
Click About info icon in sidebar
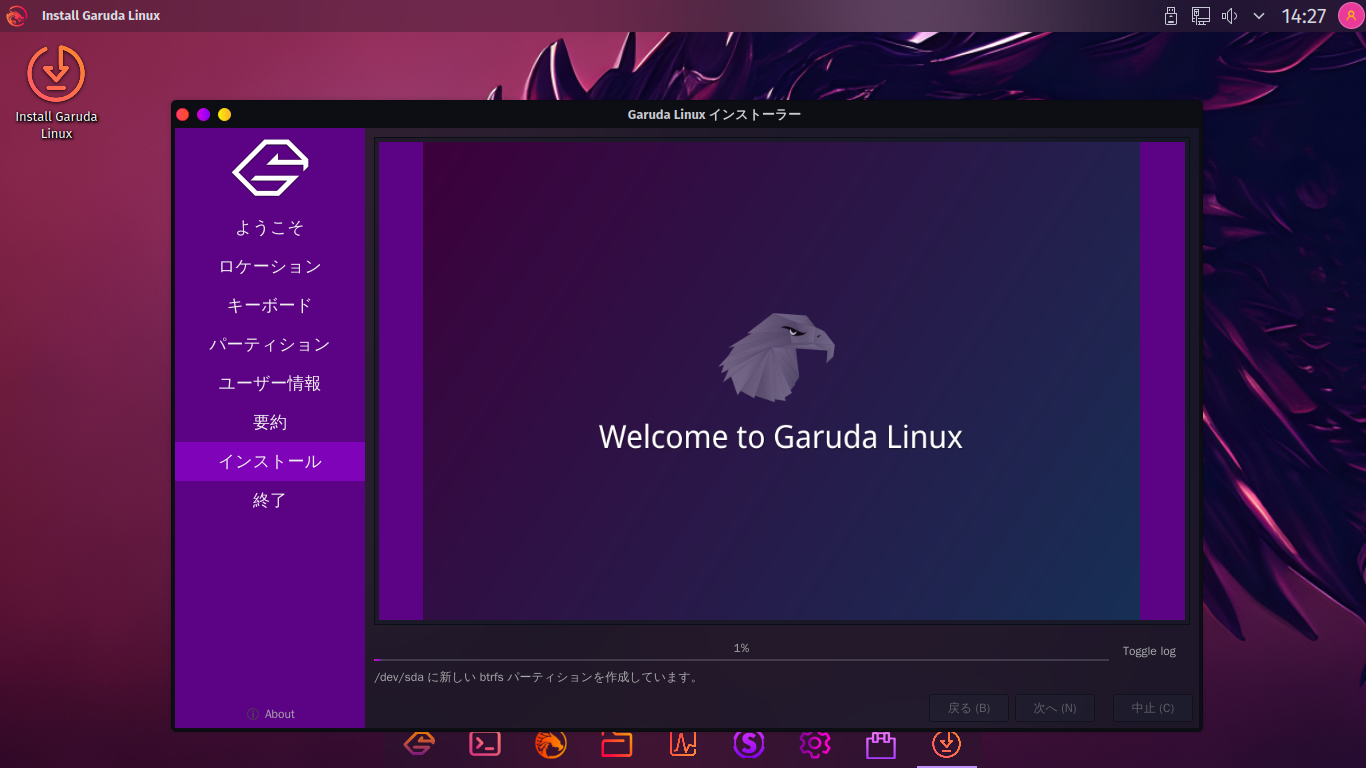(253, 714)
